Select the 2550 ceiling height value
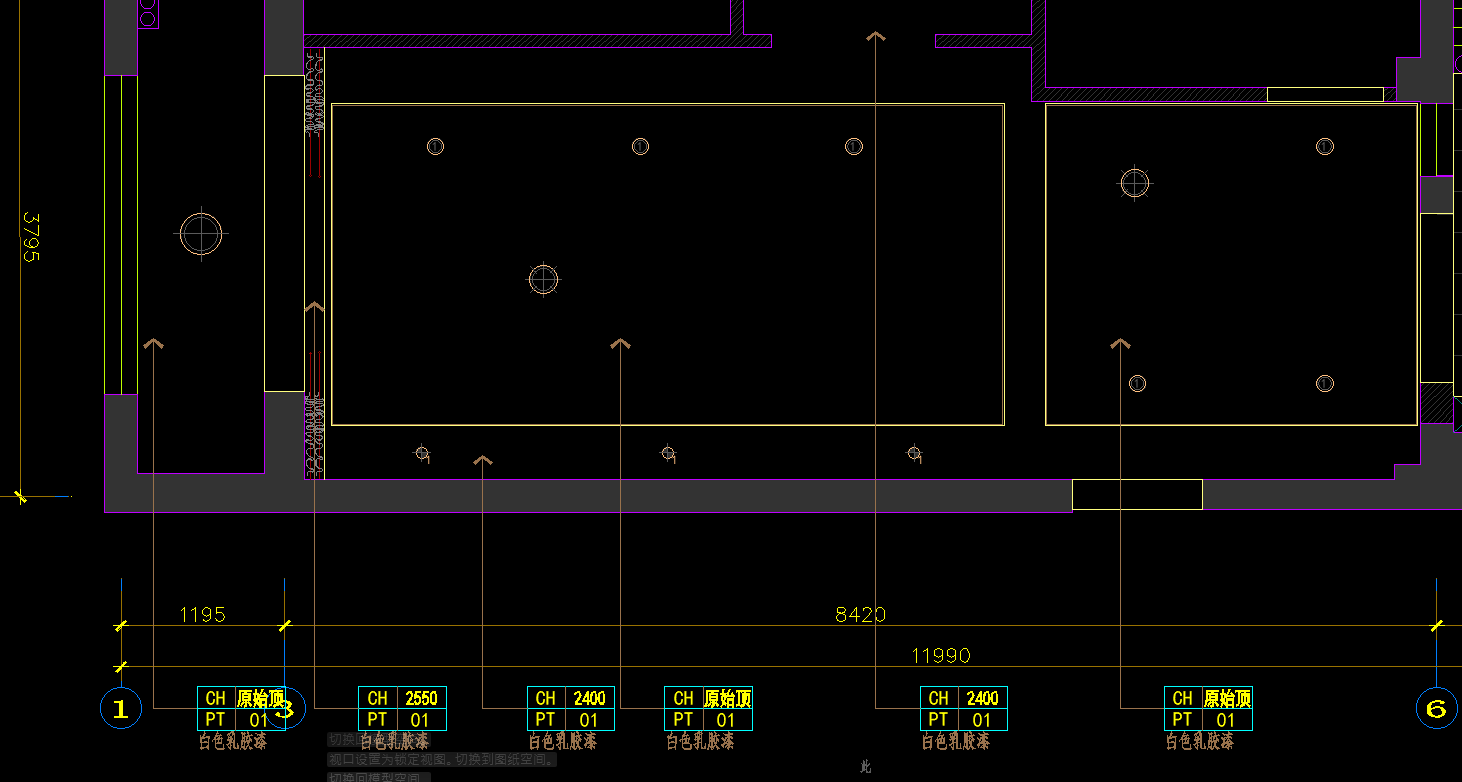1462x782 pixels. (421, 698)
